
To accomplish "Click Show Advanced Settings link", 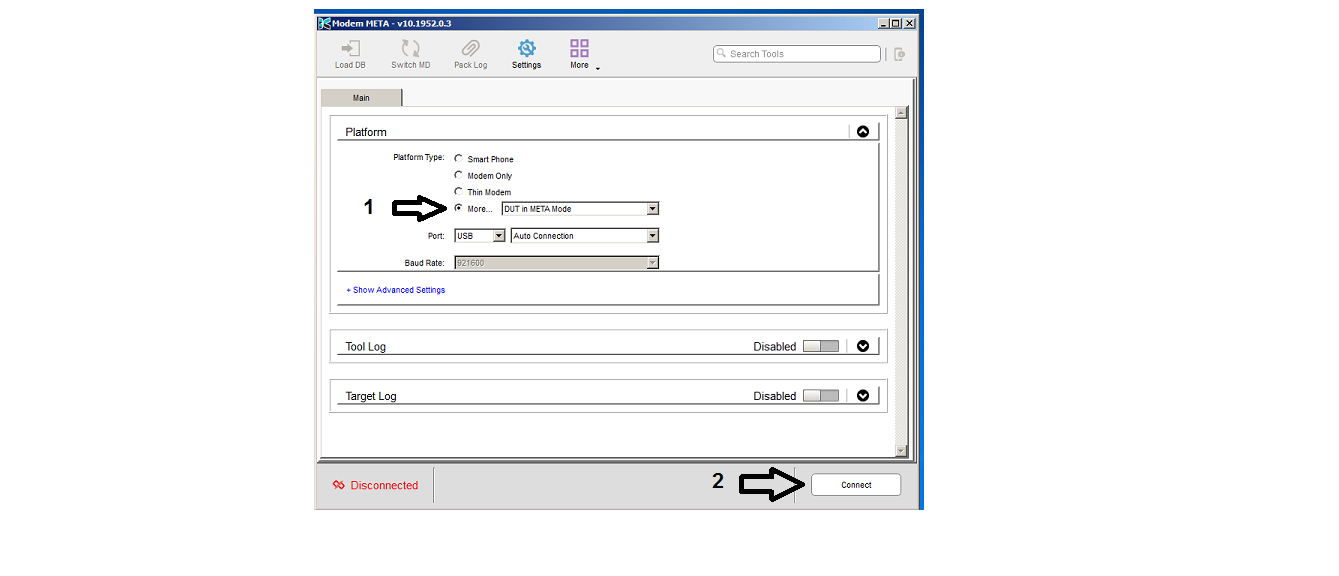I will (396, 290).
